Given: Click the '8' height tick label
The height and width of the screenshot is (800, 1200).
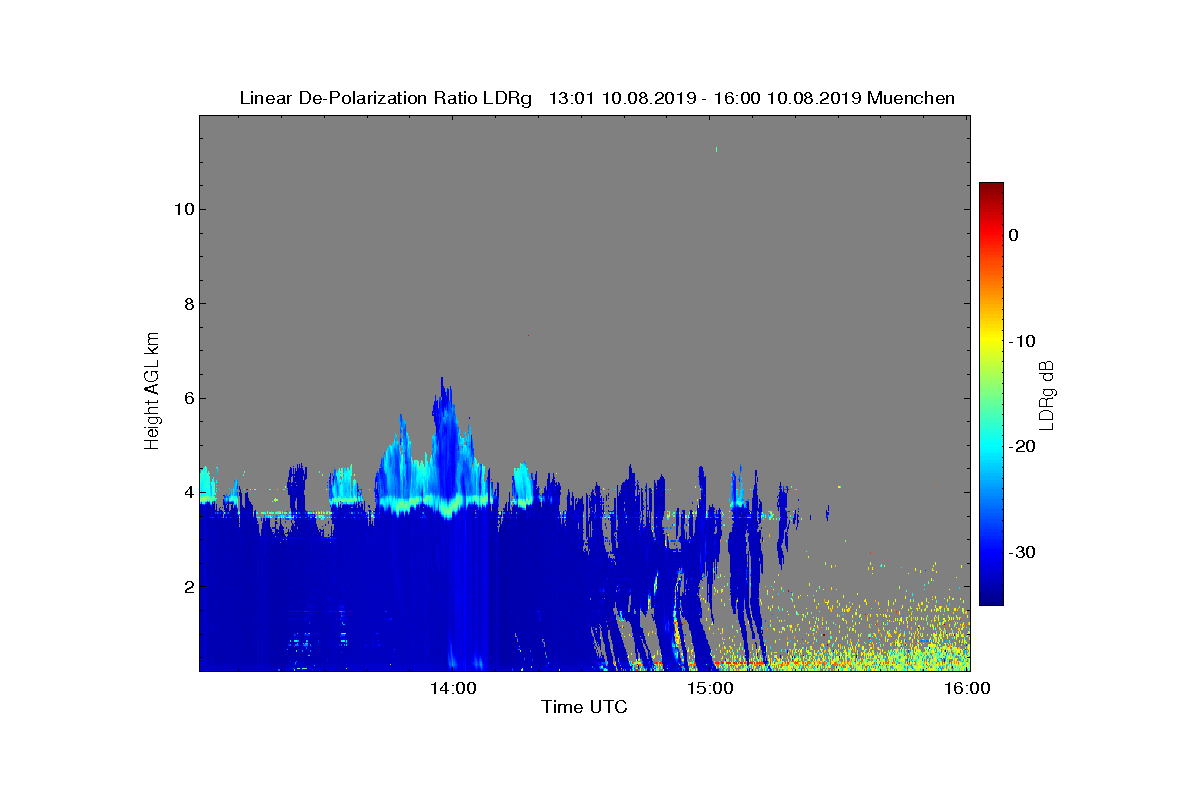Looking at the screenshot, I should pyautogui.click(x=187, y=304).
